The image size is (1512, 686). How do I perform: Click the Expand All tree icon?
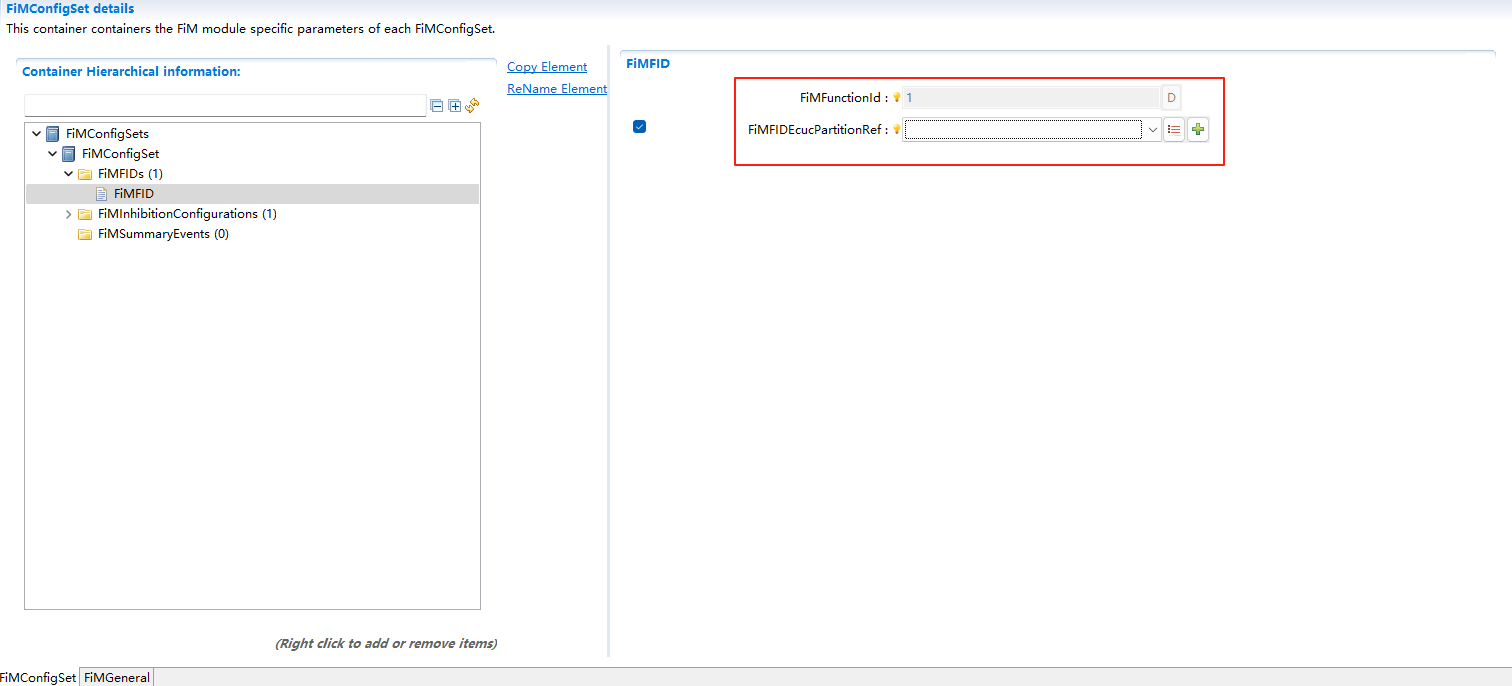point(454,105)
